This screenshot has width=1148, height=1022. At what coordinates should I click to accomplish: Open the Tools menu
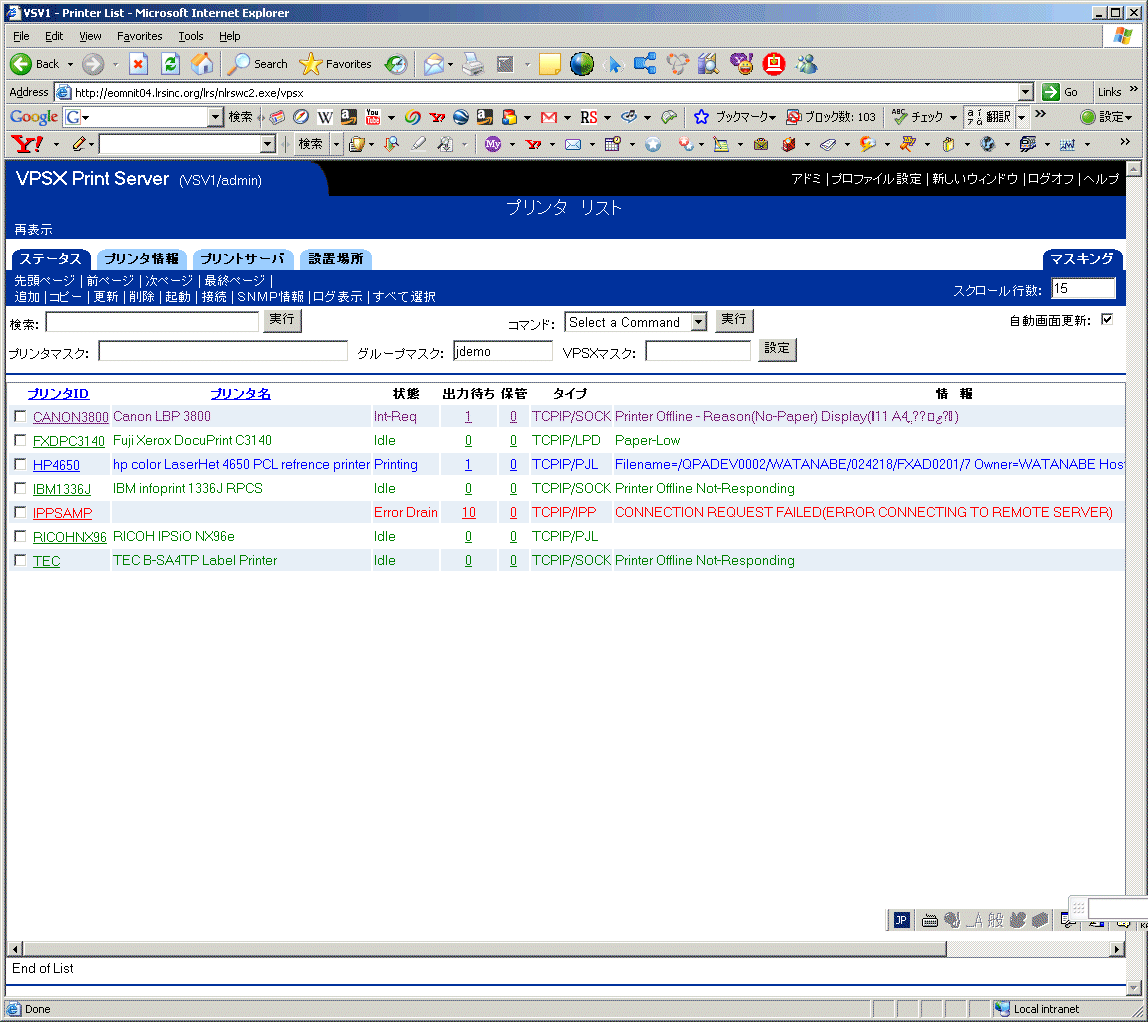(x=190, y=36)
